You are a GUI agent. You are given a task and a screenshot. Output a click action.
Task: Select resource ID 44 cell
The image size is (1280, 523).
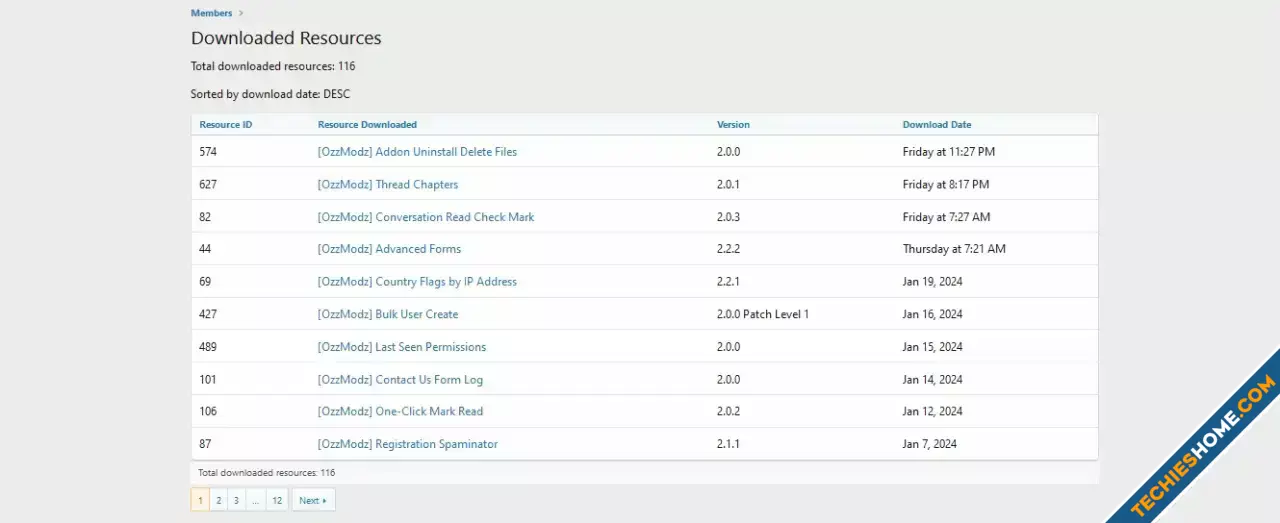coord(205,249)
